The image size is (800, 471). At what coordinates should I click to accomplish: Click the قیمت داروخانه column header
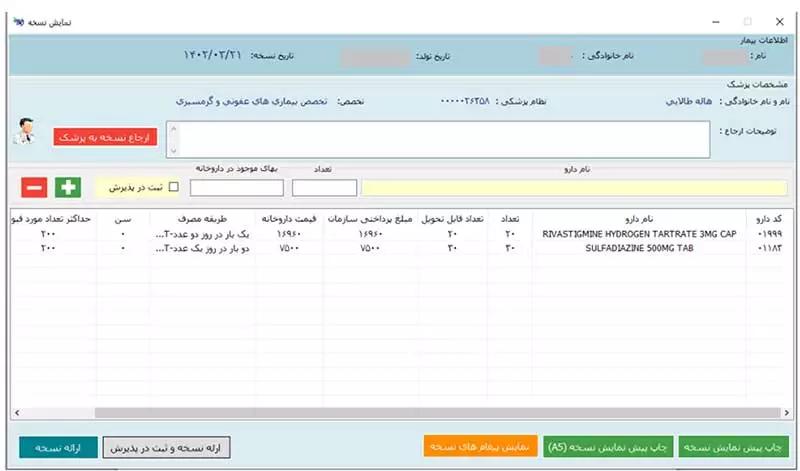289,219
